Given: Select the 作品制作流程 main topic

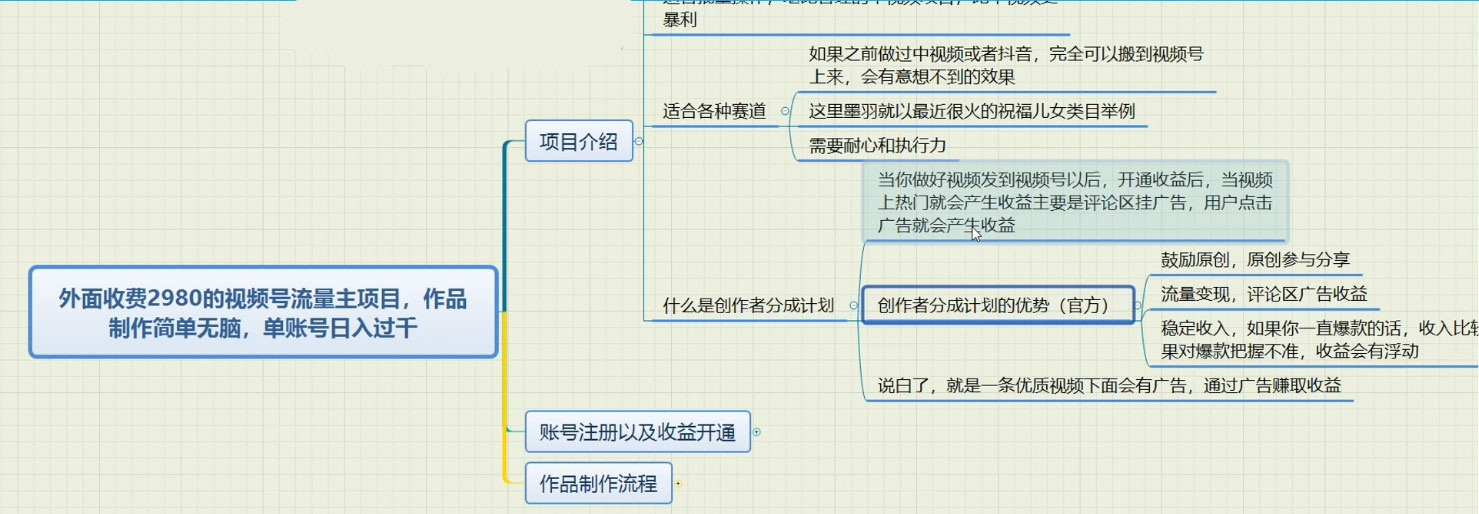Looking at the screenshot, I should tap(598, 484).
